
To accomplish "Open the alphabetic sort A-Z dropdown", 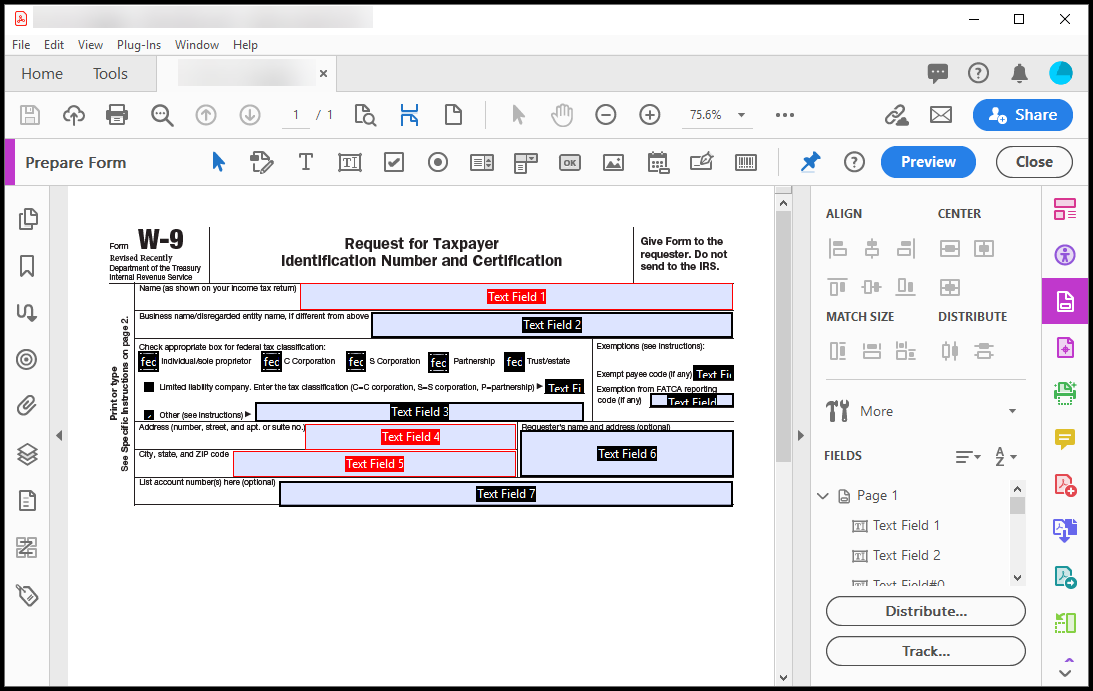I will pos(1006,457).
